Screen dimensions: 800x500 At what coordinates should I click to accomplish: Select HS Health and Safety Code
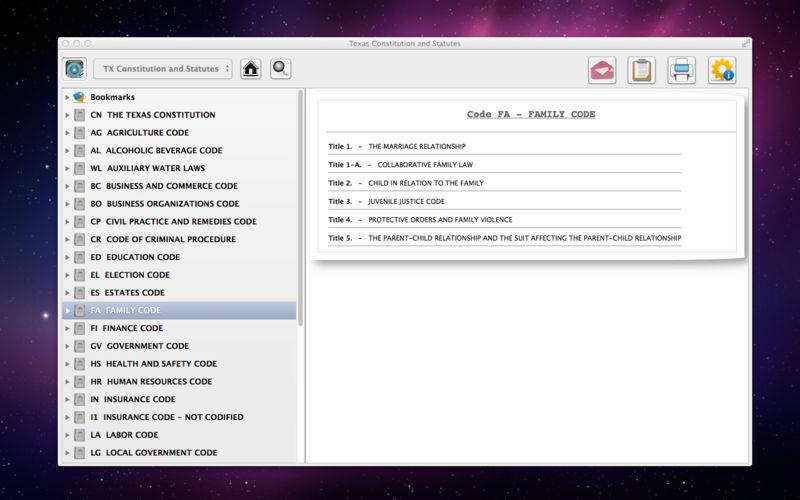point(153,364)
